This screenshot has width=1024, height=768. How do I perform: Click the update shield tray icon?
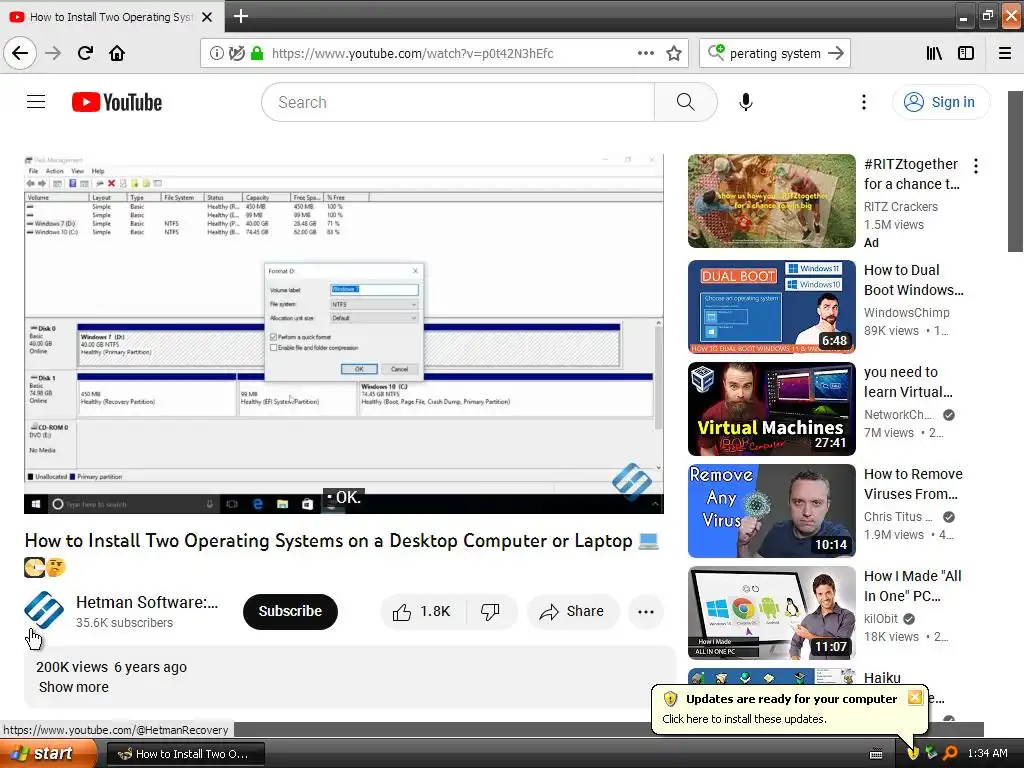[x=913, y=754]
